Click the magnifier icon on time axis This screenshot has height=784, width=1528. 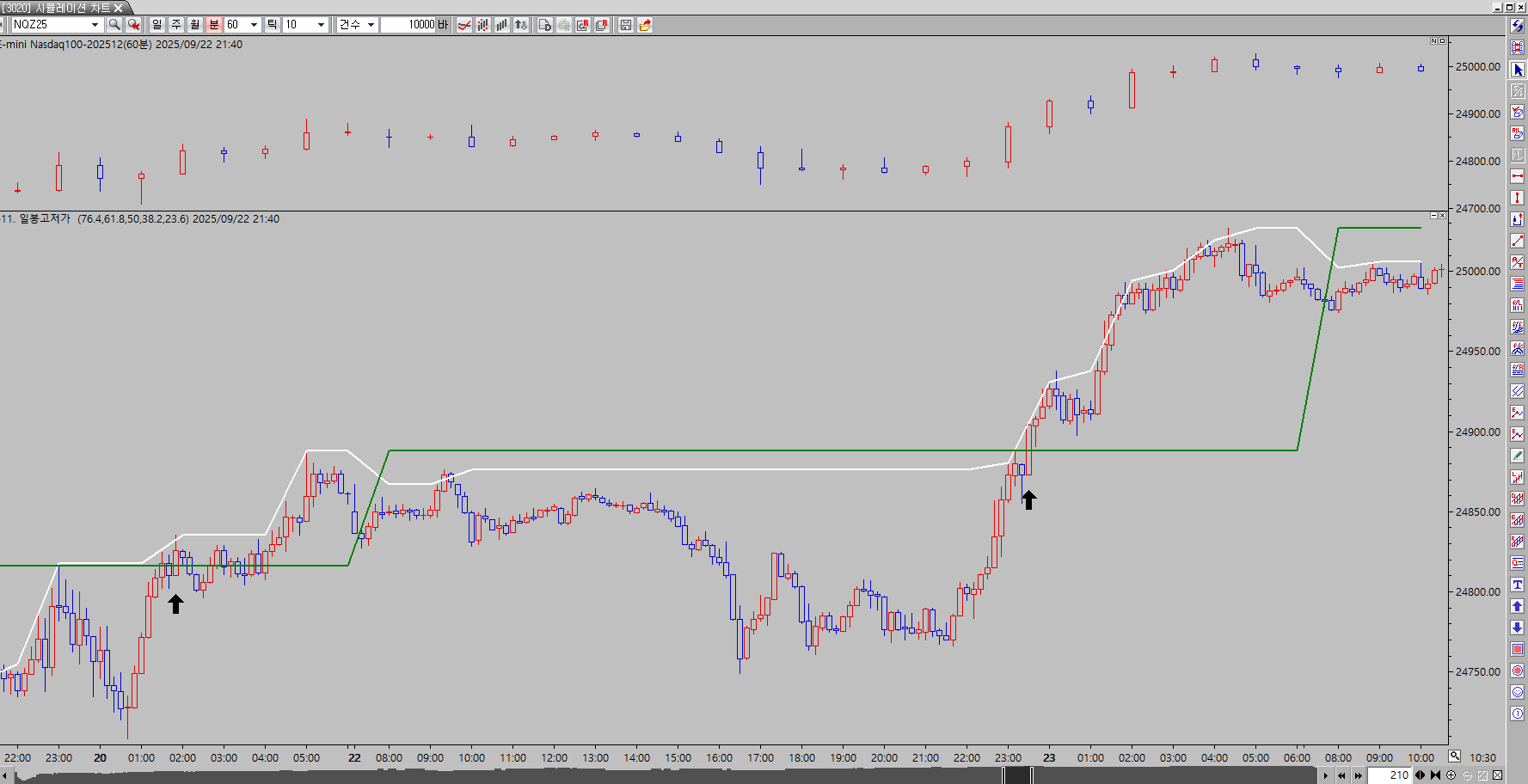[x=1454, y=756]
